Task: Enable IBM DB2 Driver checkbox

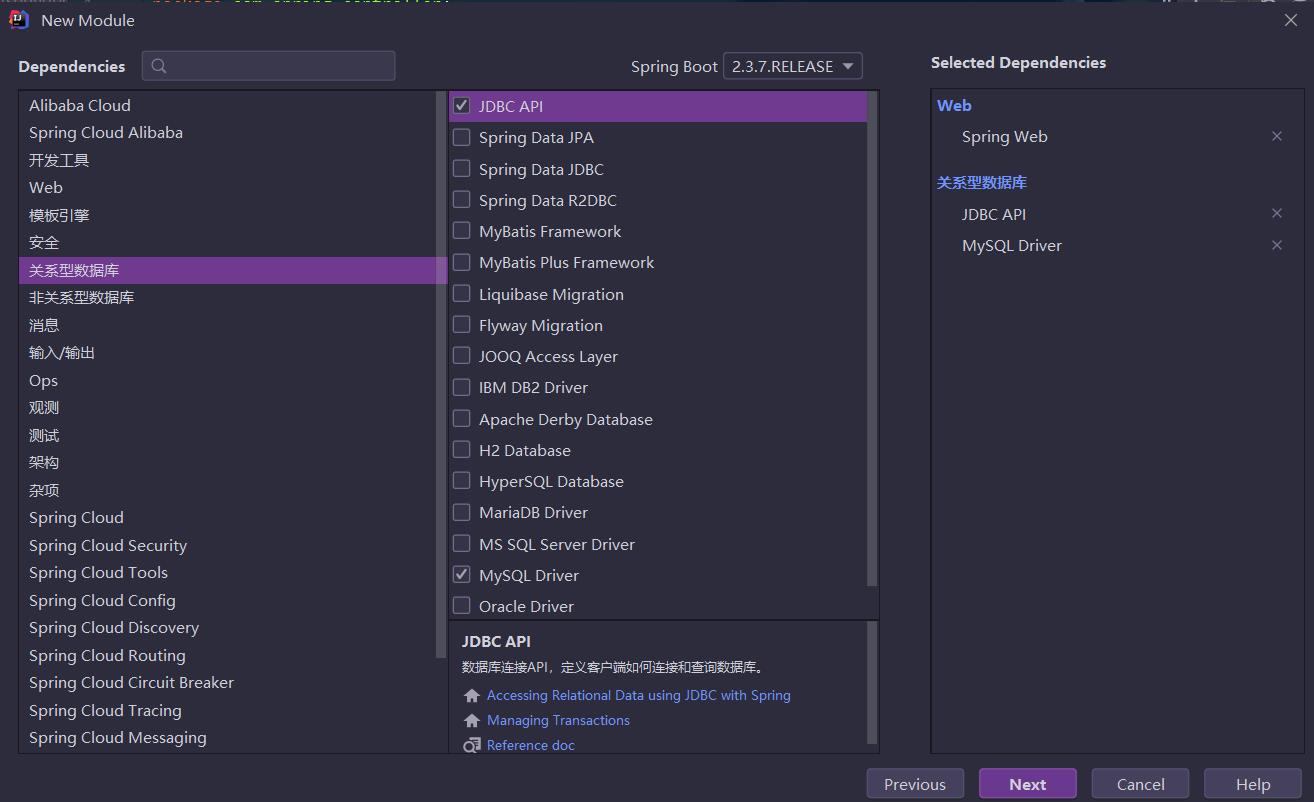Action: 461,386
